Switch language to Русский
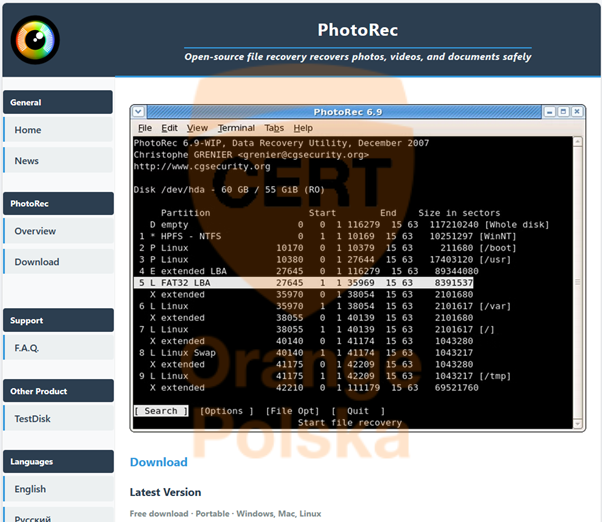 [34, 516]
